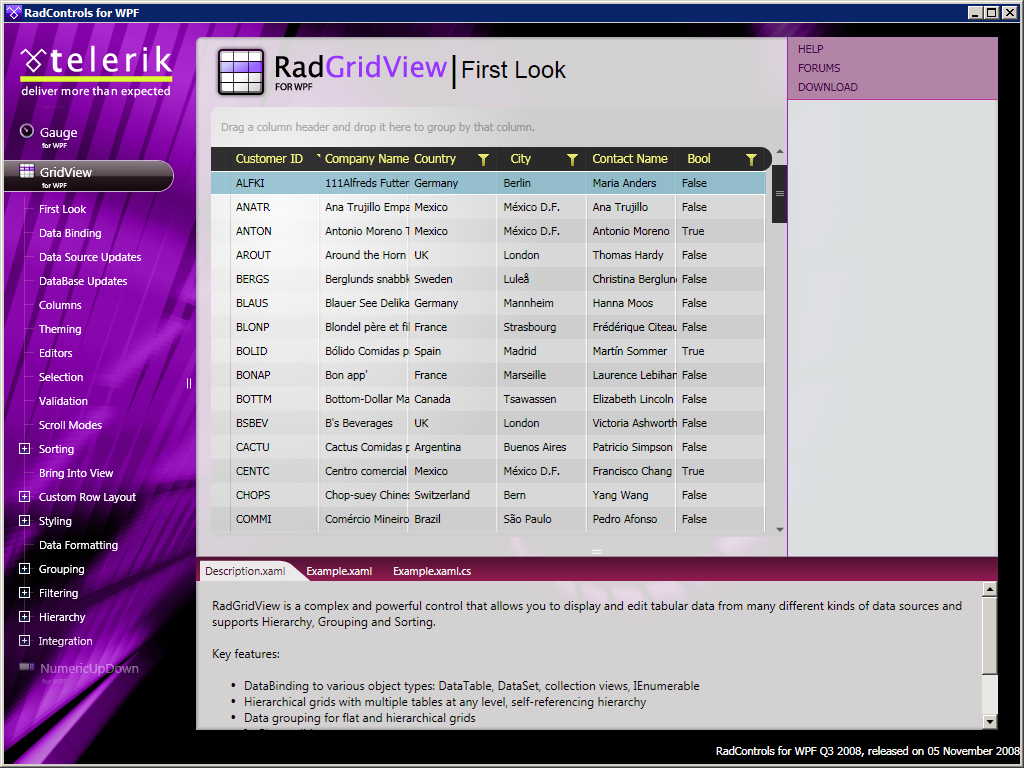Open the DataBase Updates example

click(x=83, y=281)
